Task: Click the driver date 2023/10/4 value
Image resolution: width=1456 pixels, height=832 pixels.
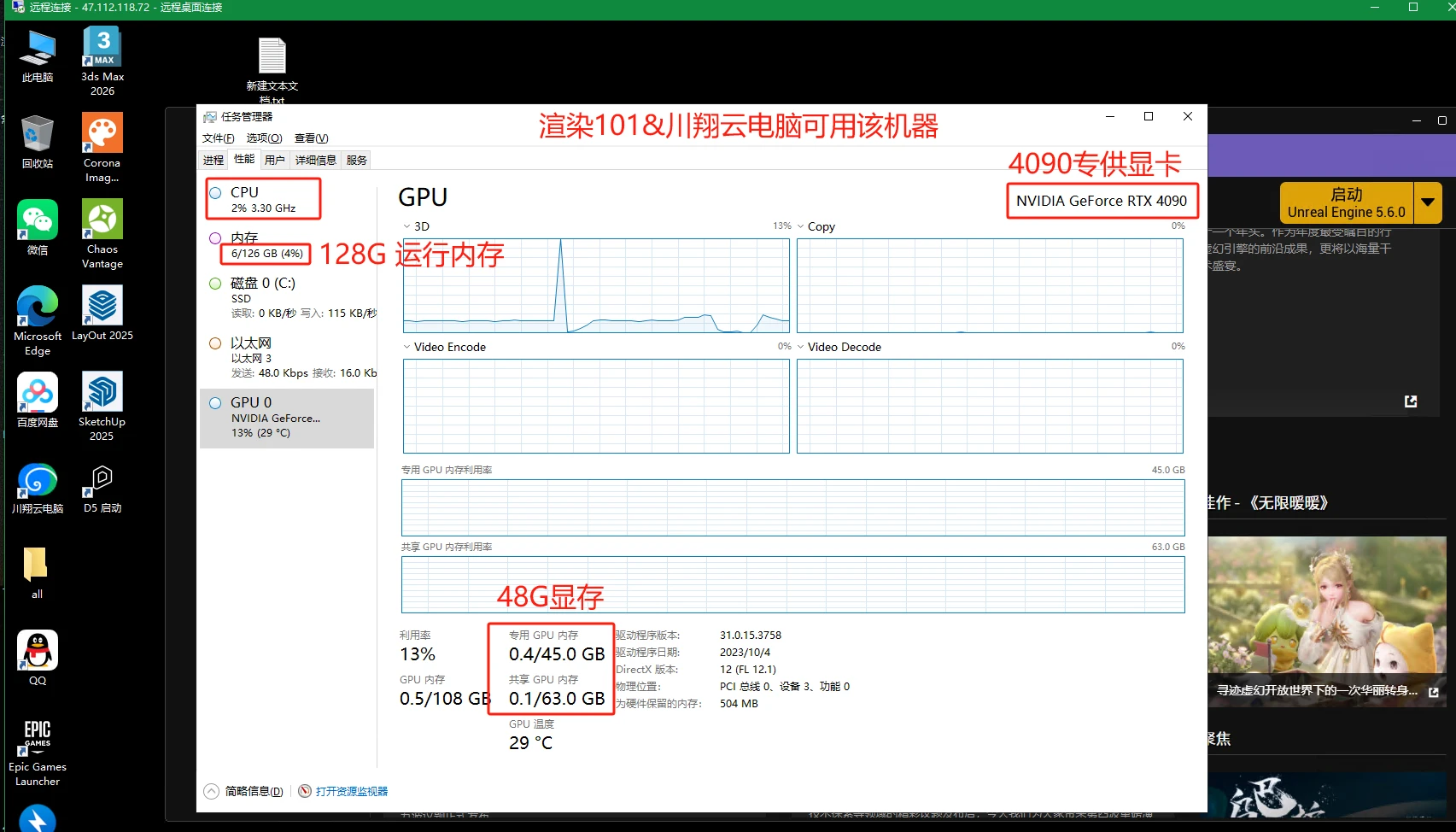Action: click(745, 652)
